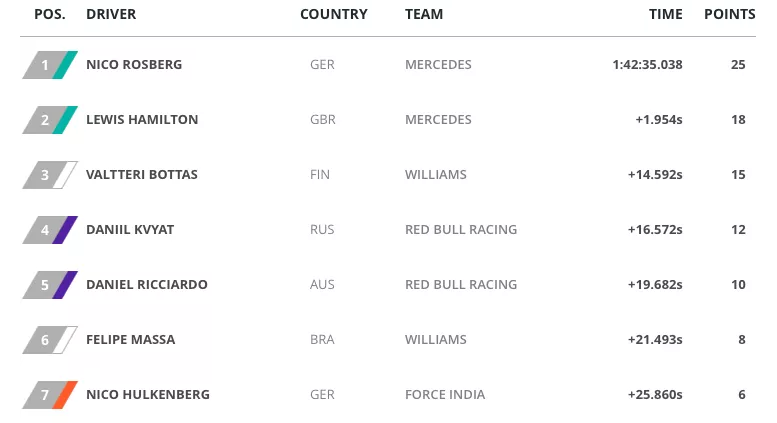Open Lewis Hamilton driver name
777x423 pixels.
[142, 120]
